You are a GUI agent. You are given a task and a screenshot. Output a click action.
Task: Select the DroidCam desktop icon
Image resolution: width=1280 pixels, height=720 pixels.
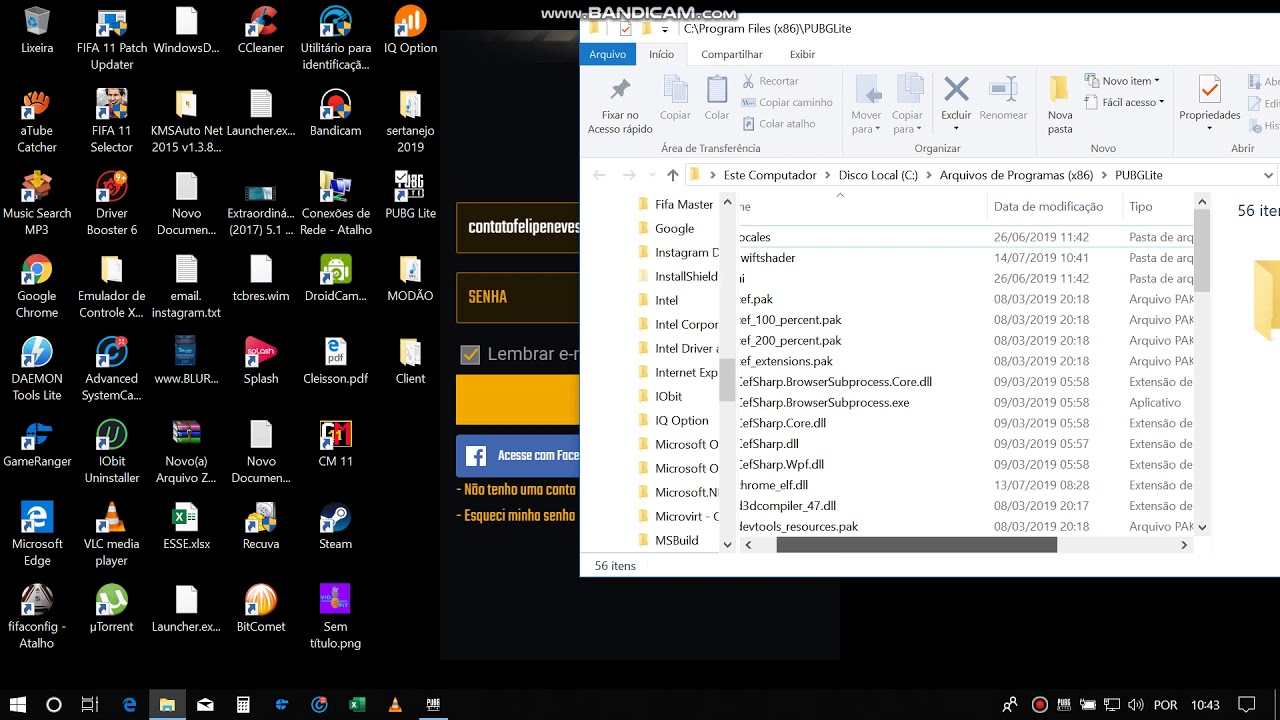pyautogui.click(x=335, y=278)
